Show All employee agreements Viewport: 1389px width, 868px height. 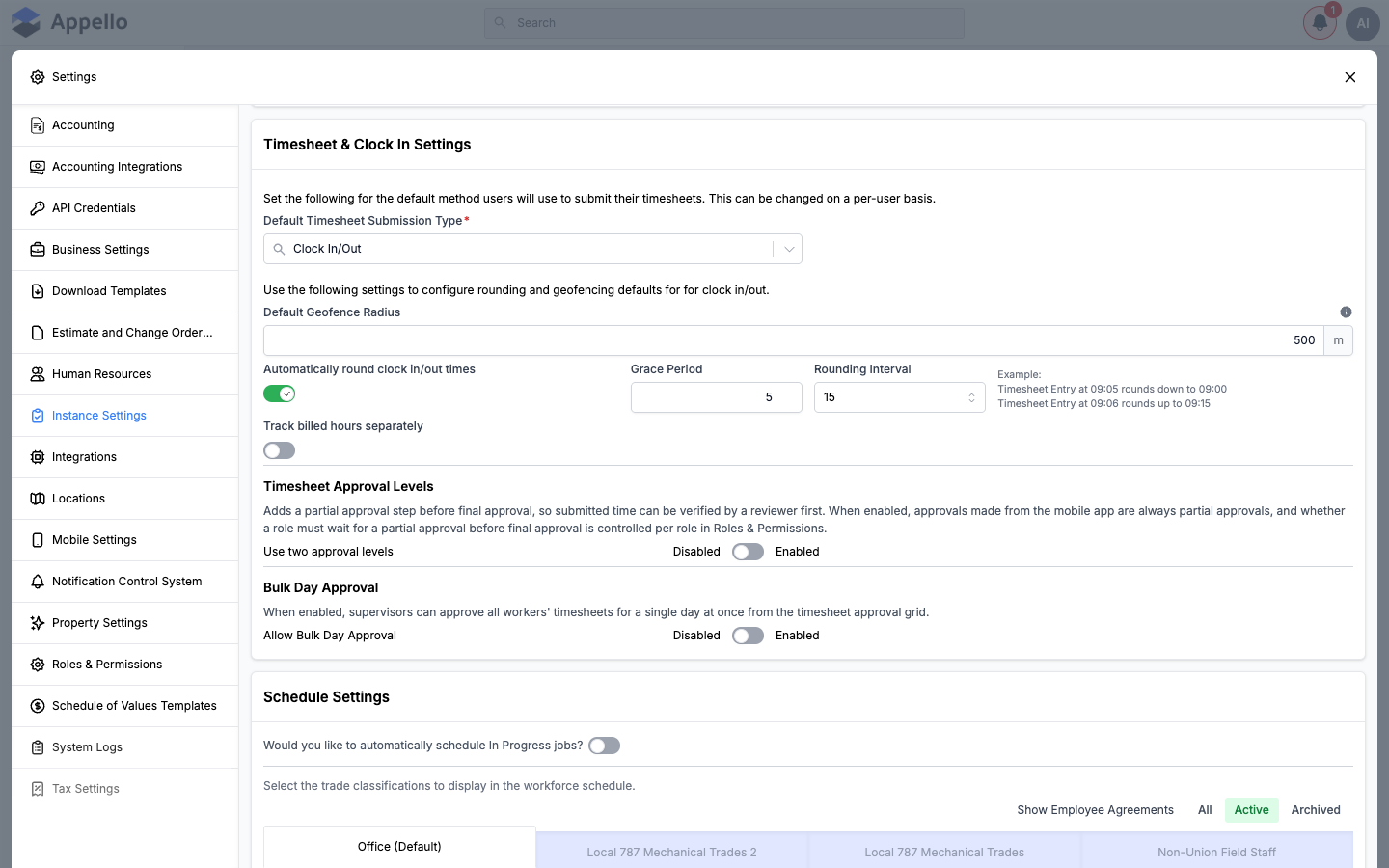pyautogui.click(x=1205, y=810)
